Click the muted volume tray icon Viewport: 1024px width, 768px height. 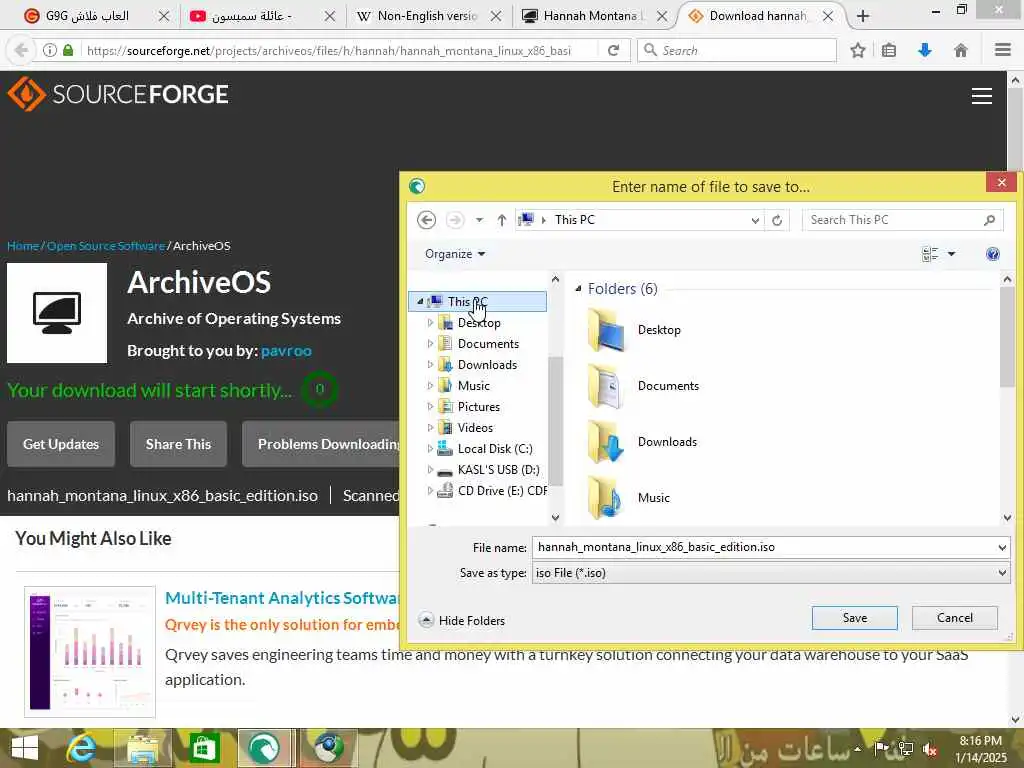[930, 748]
